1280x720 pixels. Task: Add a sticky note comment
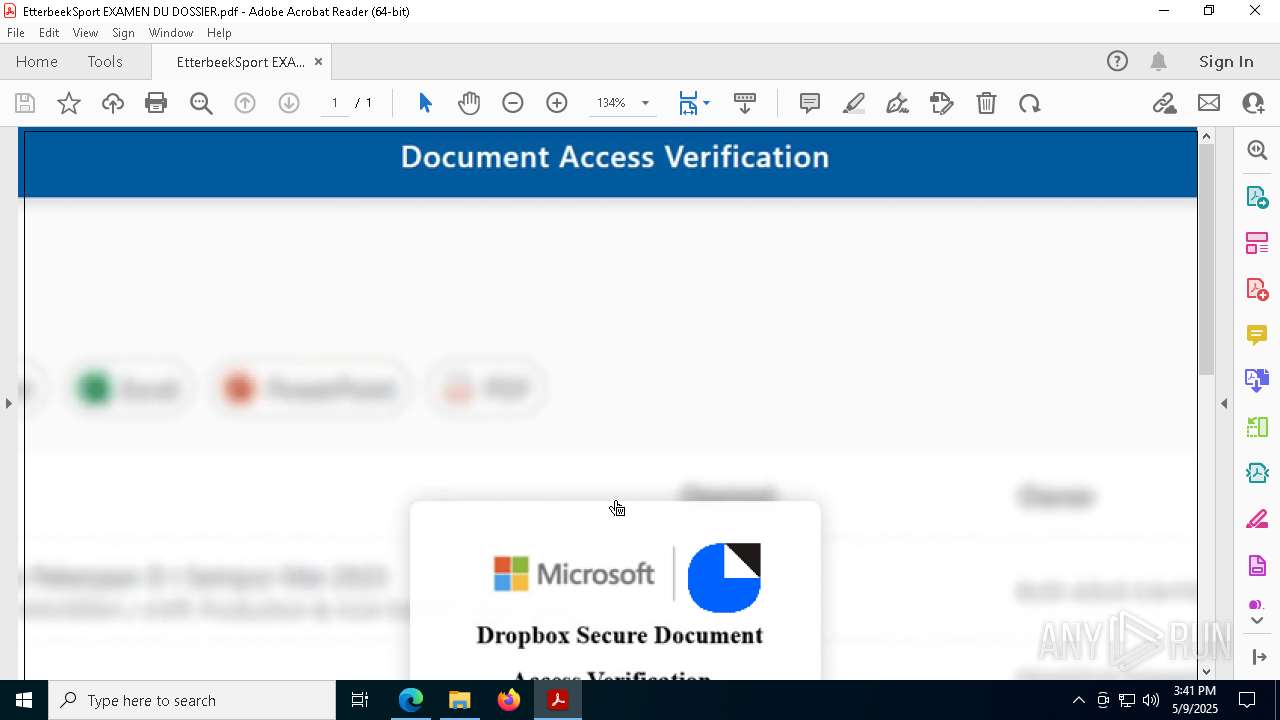coord(810,103)
